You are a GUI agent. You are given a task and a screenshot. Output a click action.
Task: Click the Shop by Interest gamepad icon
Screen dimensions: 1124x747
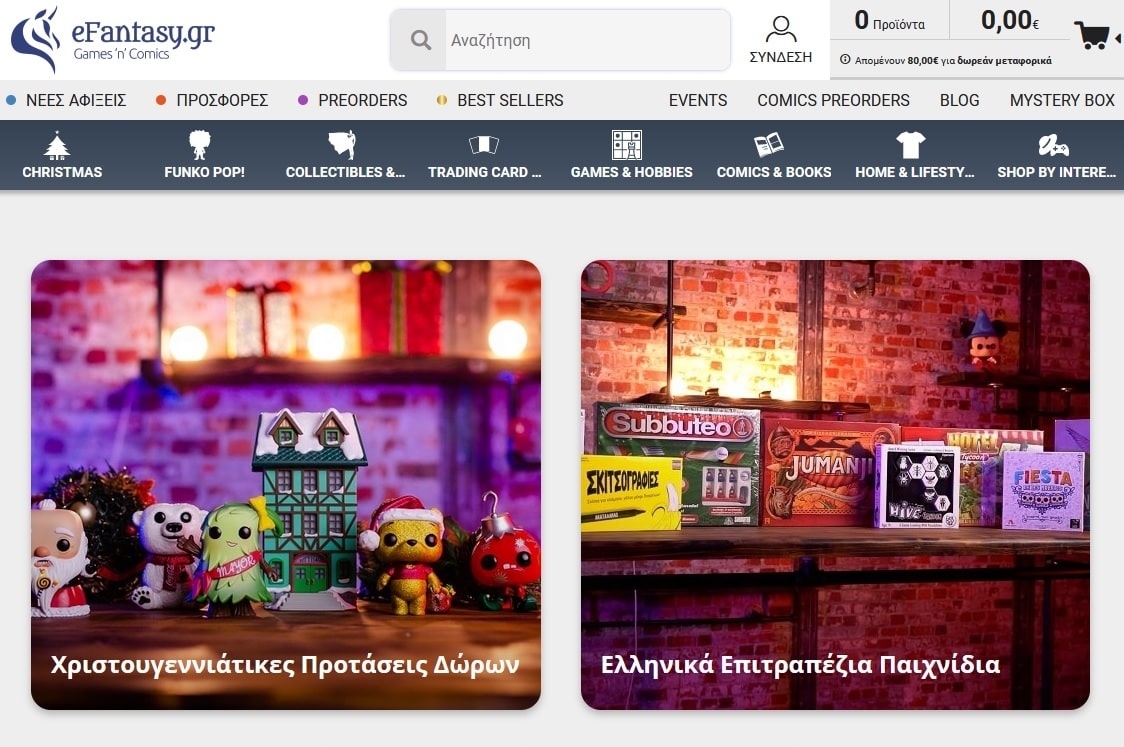[x=1053, y=146]
